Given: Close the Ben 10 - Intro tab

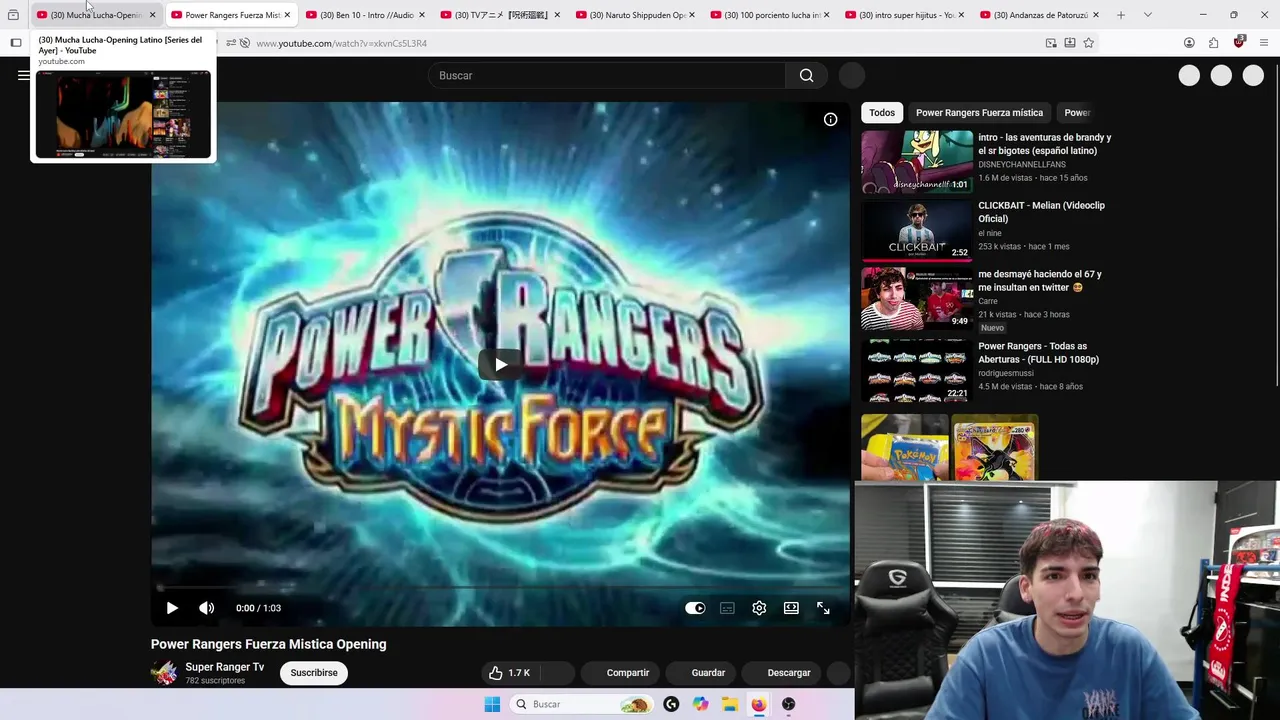Looking at the screenshot, I should 422,15.
